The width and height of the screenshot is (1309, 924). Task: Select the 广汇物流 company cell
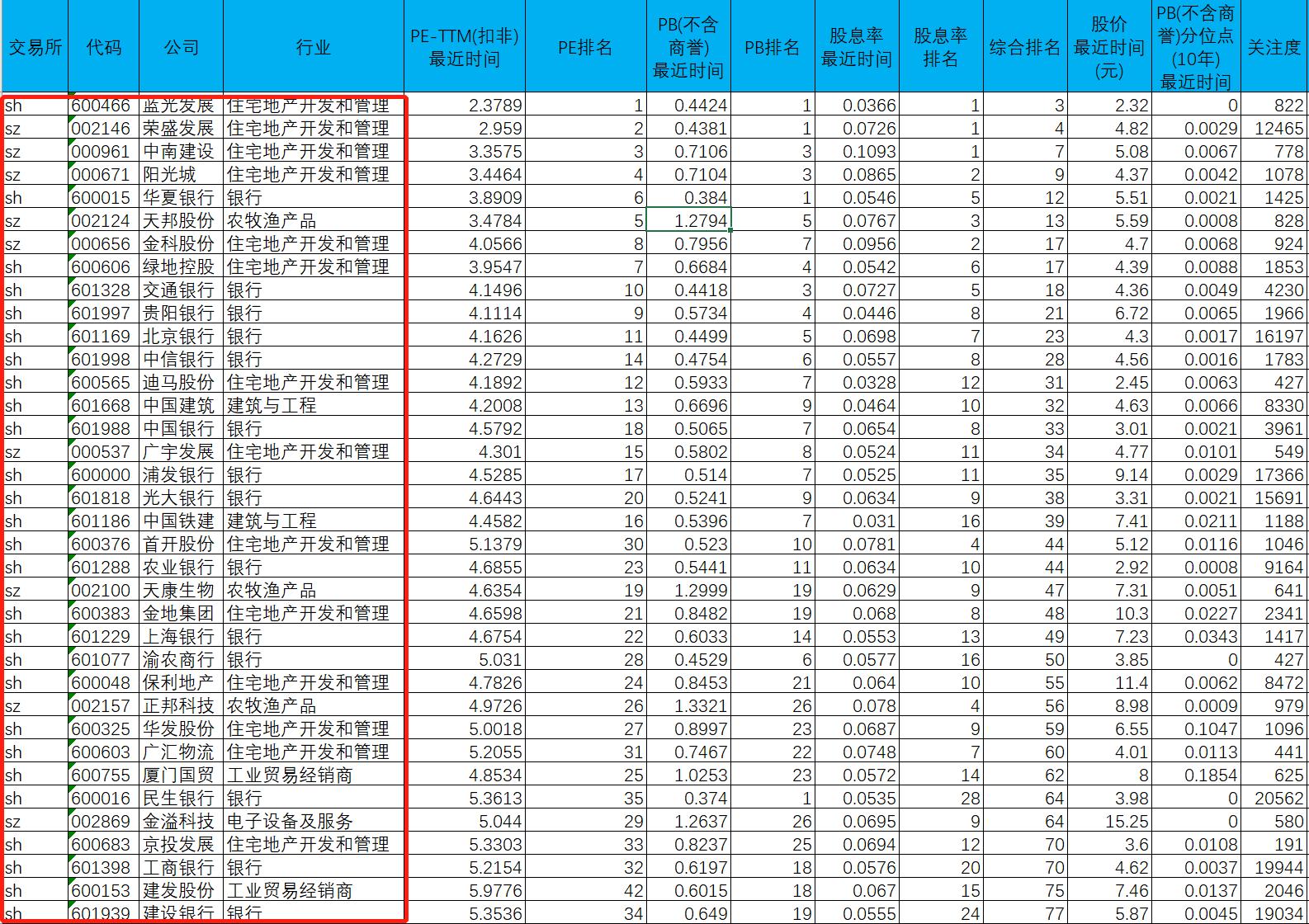tap(182, 752)
